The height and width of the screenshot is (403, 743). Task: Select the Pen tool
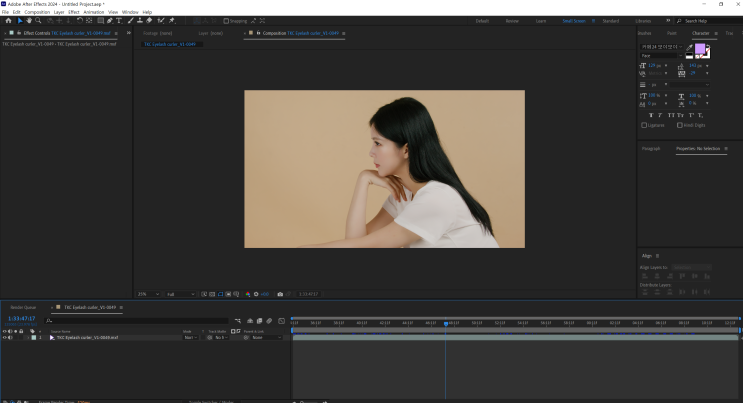point(110,20)
